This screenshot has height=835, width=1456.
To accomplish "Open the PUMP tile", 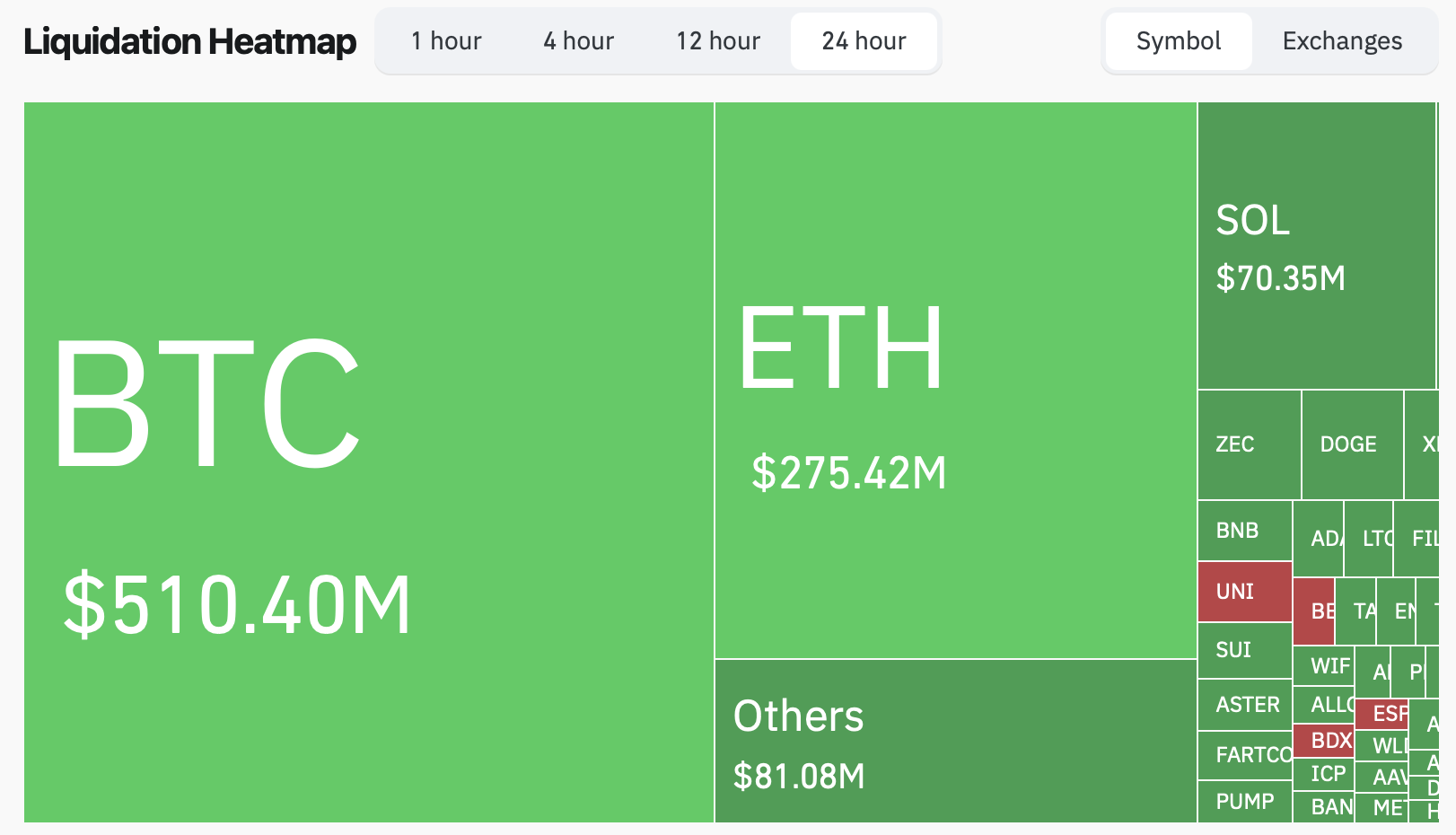I will [x=1244, y=801].
